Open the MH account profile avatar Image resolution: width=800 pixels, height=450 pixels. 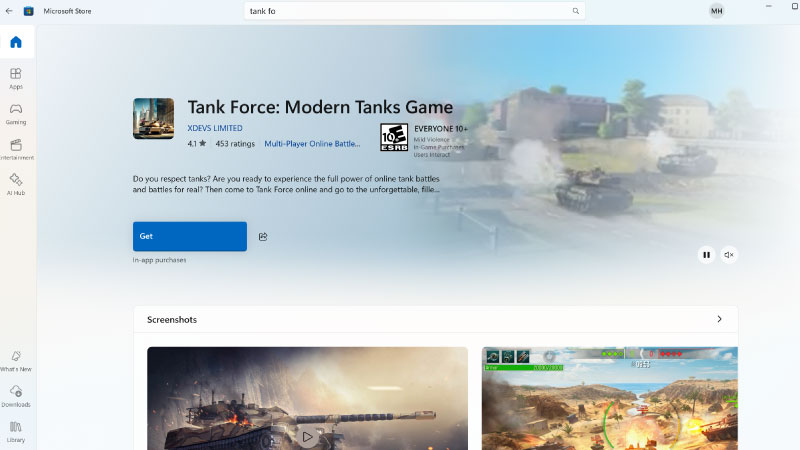[x=716, y=11]
